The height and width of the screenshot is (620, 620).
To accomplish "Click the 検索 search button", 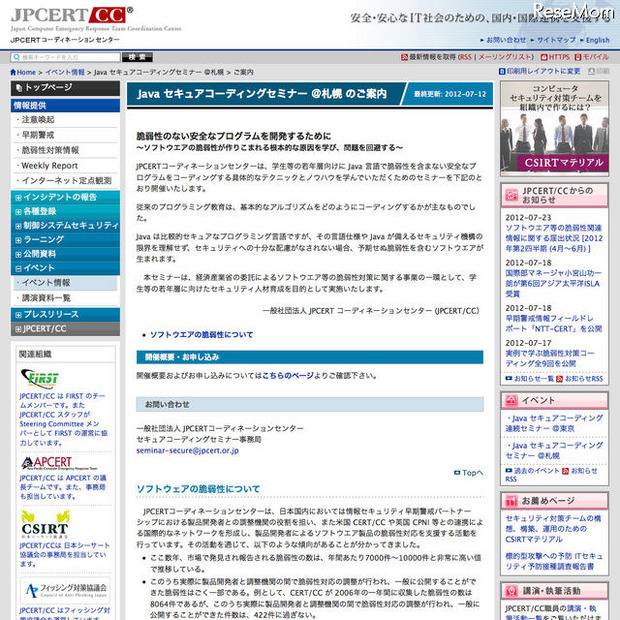I will (x=137, y=57).
